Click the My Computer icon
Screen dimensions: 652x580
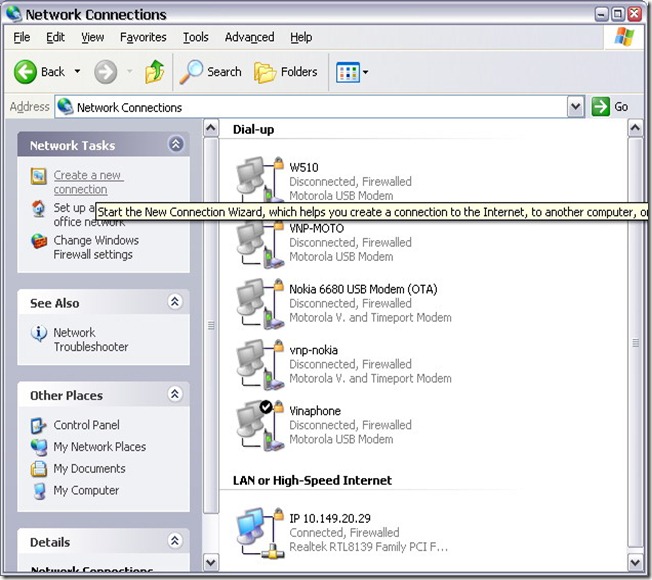pos(40,491)
